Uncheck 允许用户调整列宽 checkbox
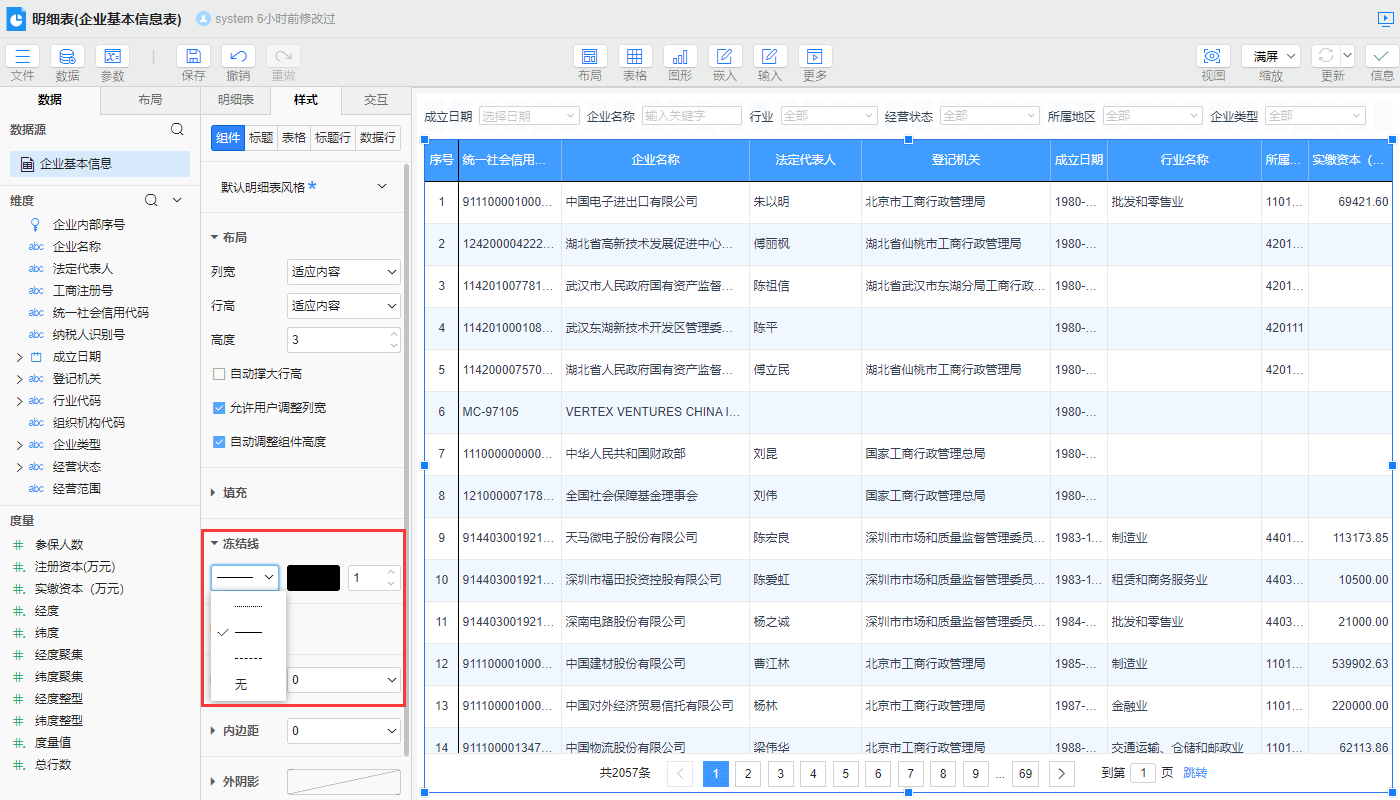 [x=219, y=408]
